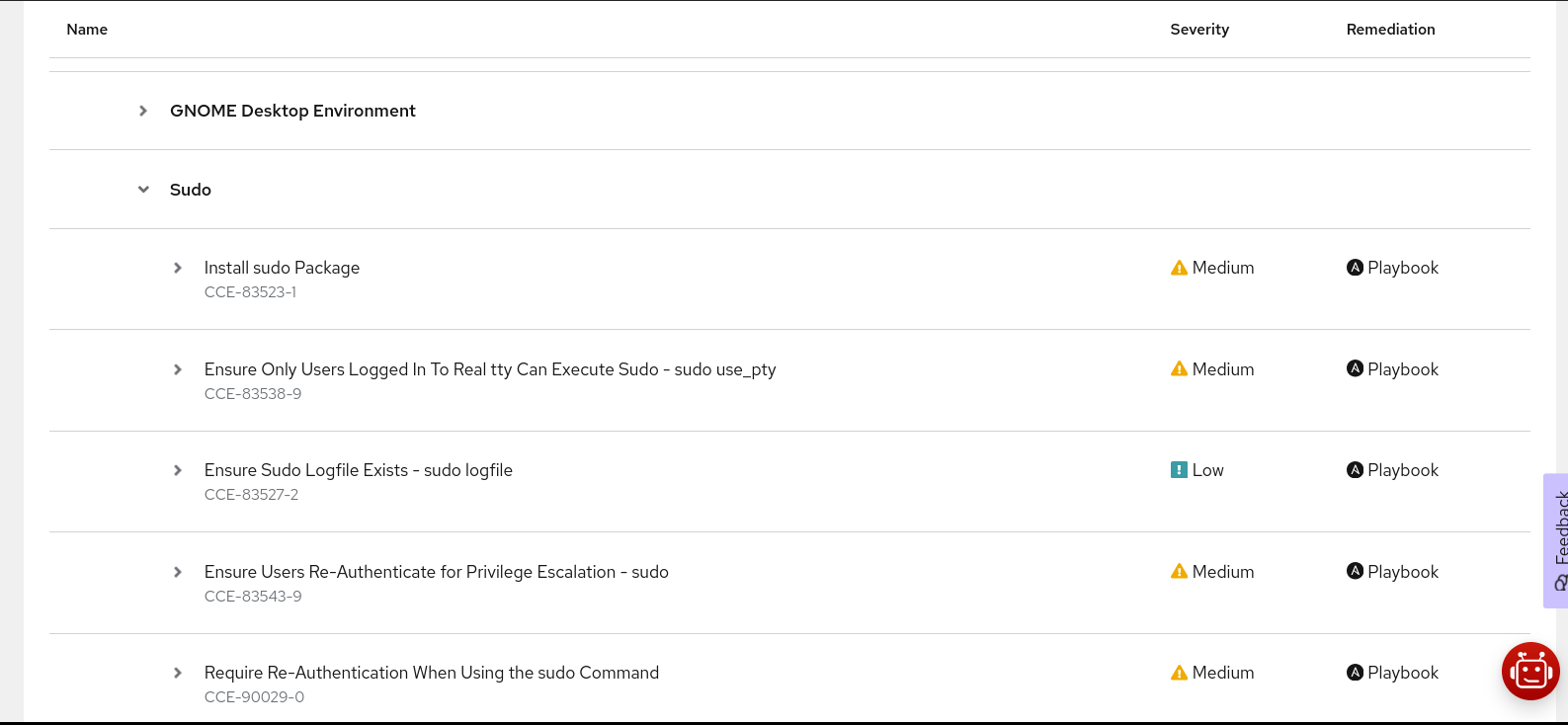Expand Require Re-Authentication When Using sudo rule
Viewport: 1568px width, 725px height.
click(178, 673)
